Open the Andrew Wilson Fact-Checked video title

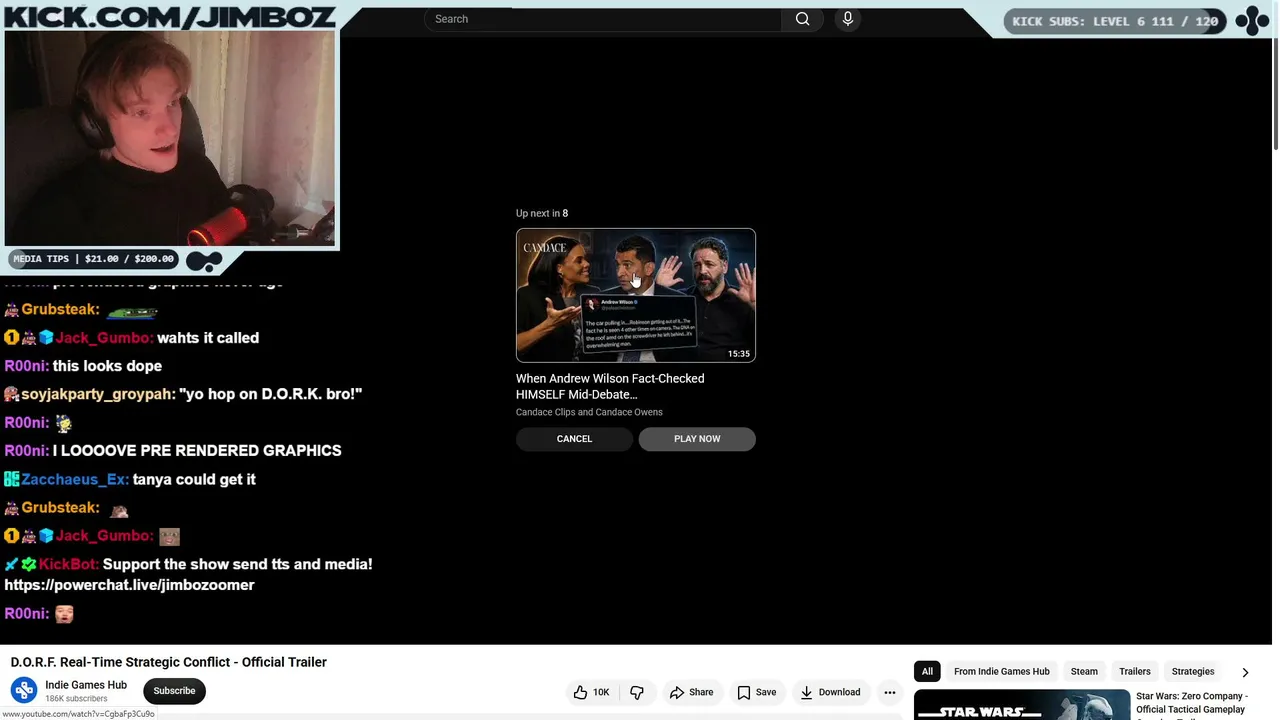pyautogui.click(x=610, y=386)
